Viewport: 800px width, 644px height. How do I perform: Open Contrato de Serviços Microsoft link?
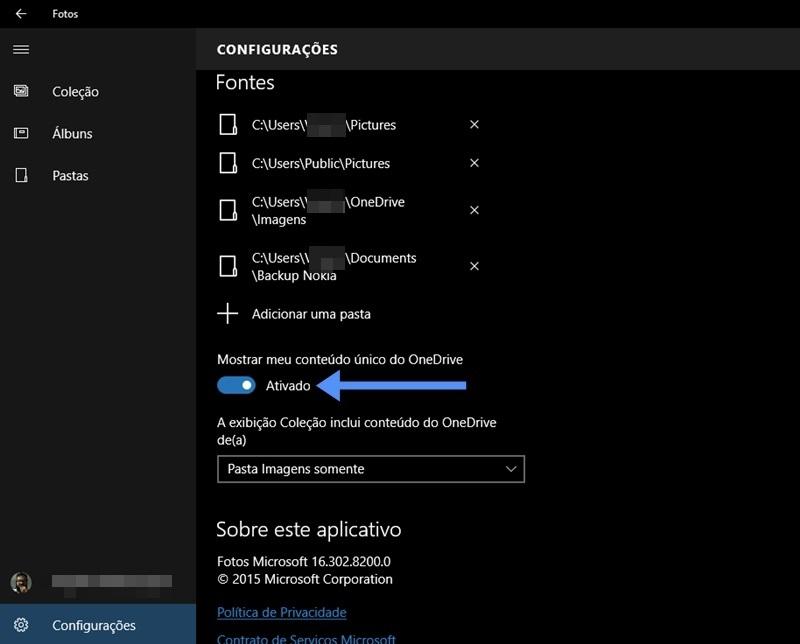point(306,638)
